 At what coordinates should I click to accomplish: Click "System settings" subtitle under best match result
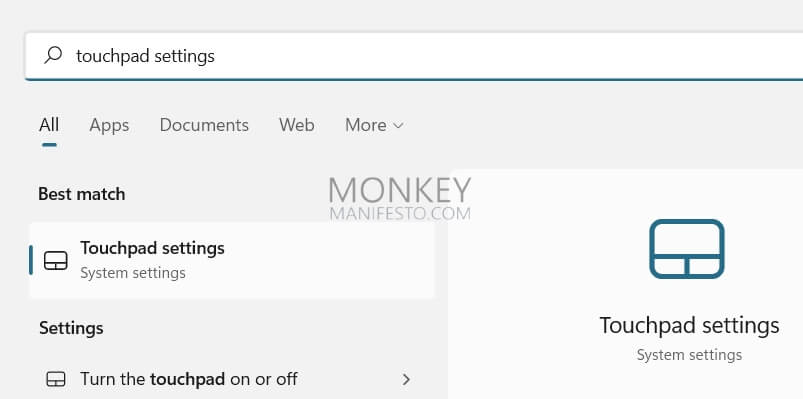coord(133,273)
